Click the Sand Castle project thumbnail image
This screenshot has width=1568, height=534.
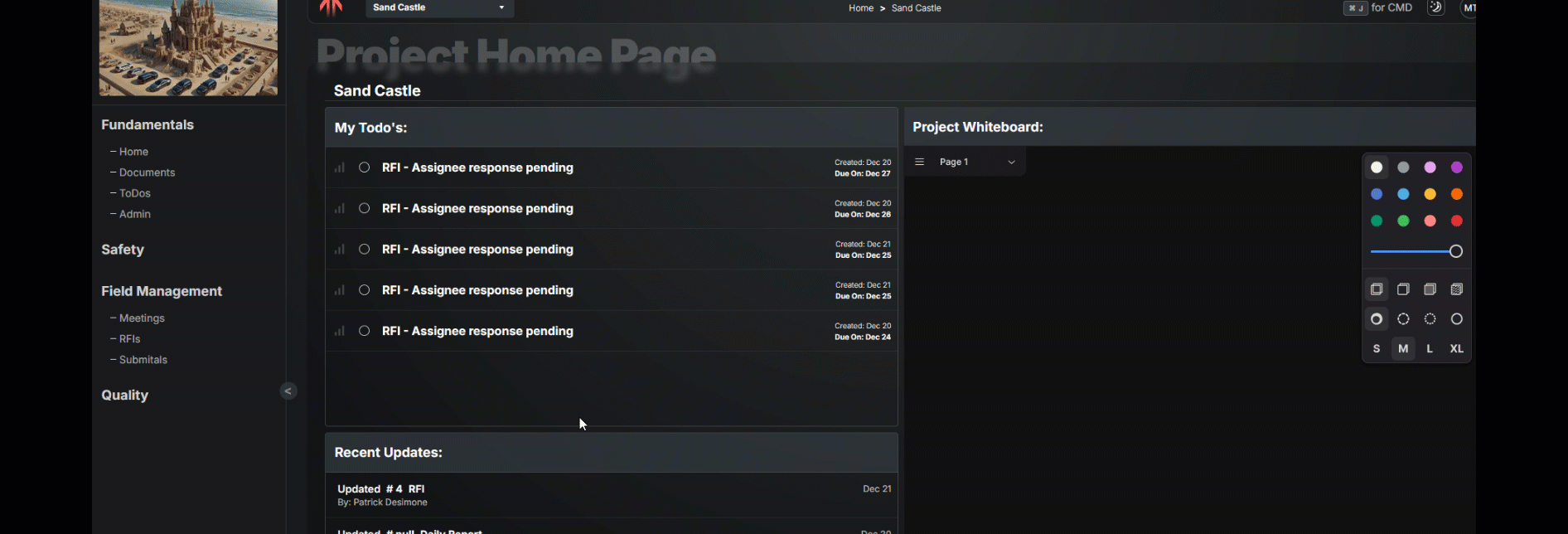click(x=188, y=48)
